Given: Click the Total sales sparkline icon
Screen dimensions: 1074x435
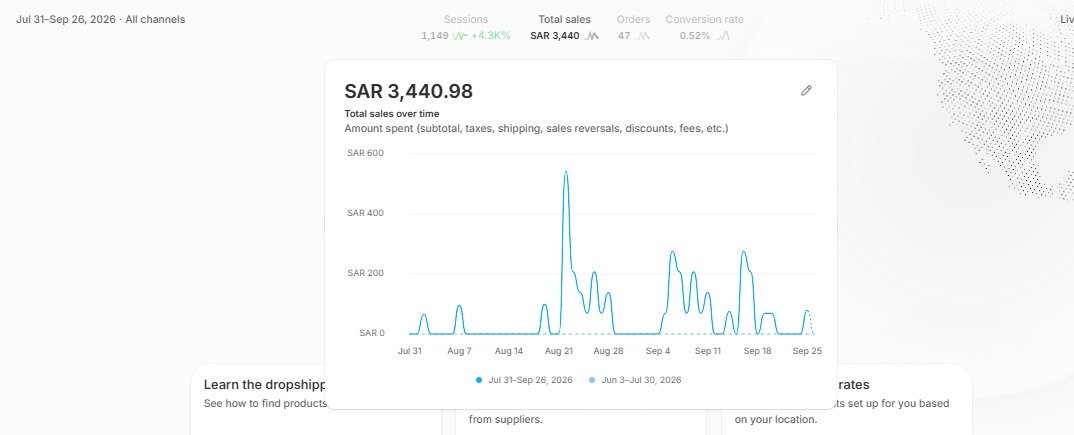Looking at the screenshot, I should pos(591,36).
